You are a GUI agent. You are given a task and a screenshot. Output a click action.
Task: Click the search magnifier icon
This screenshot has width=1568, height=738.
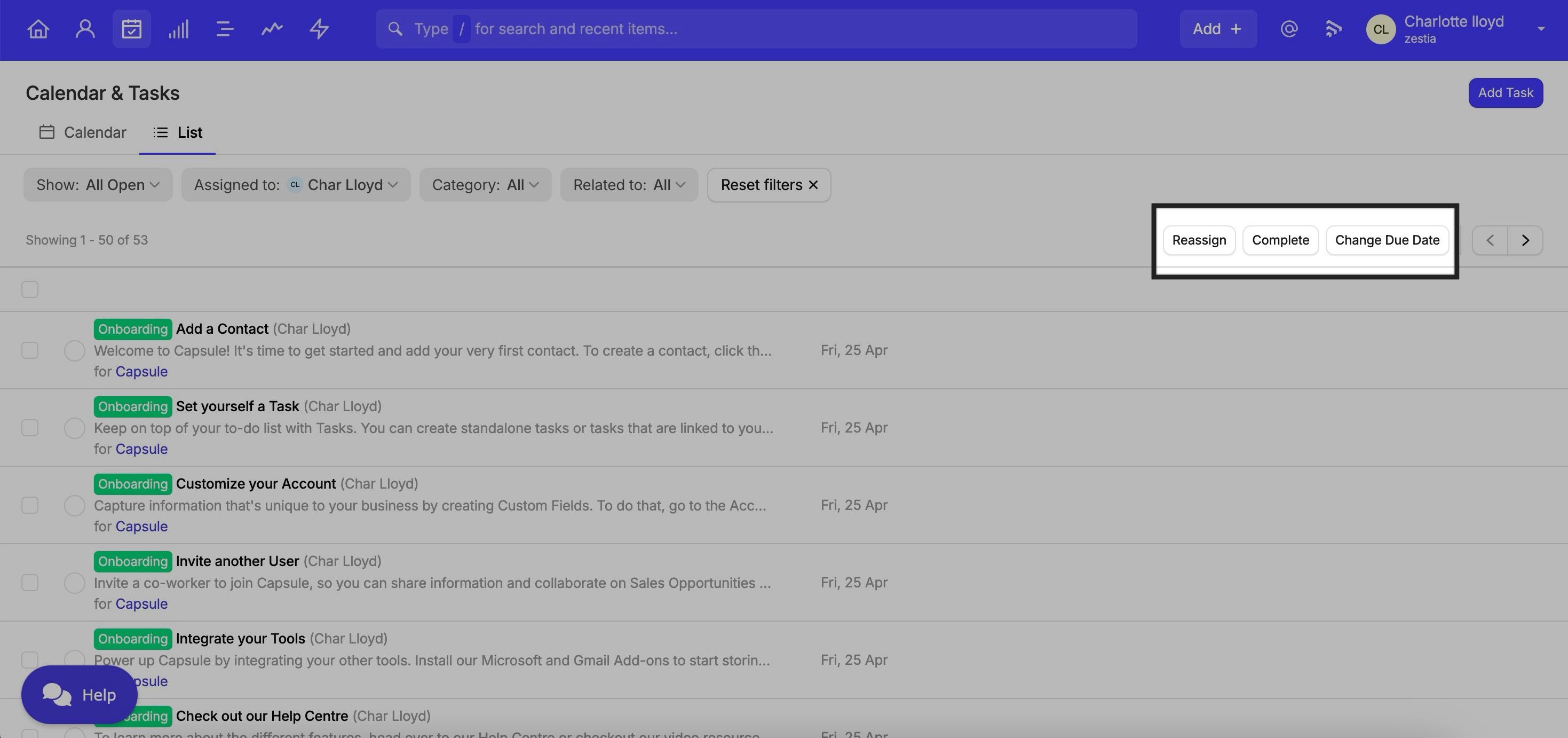pyautogui.click(x=395, y=29)
